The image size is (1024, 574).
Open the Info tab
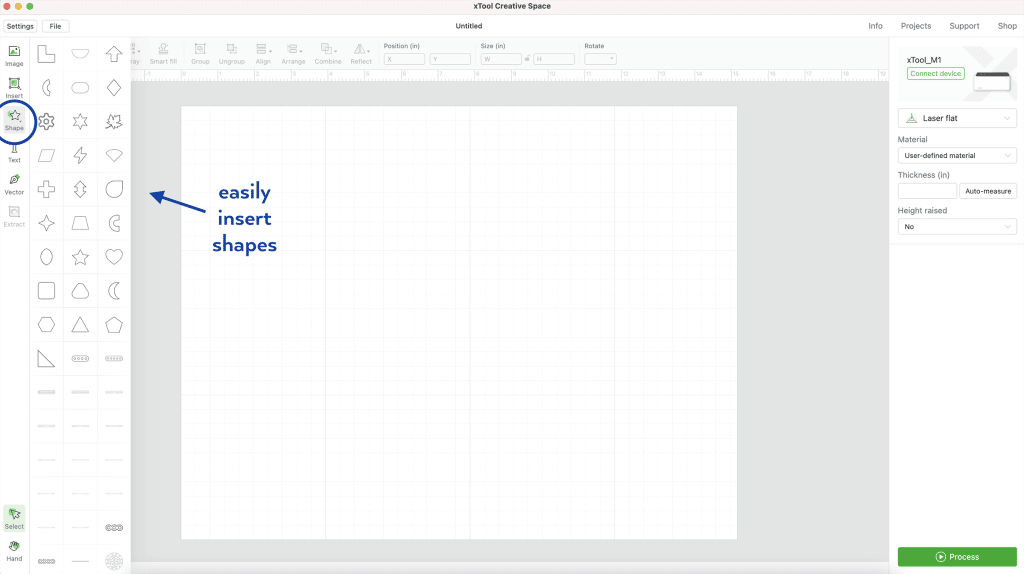[x=875, y=26]
